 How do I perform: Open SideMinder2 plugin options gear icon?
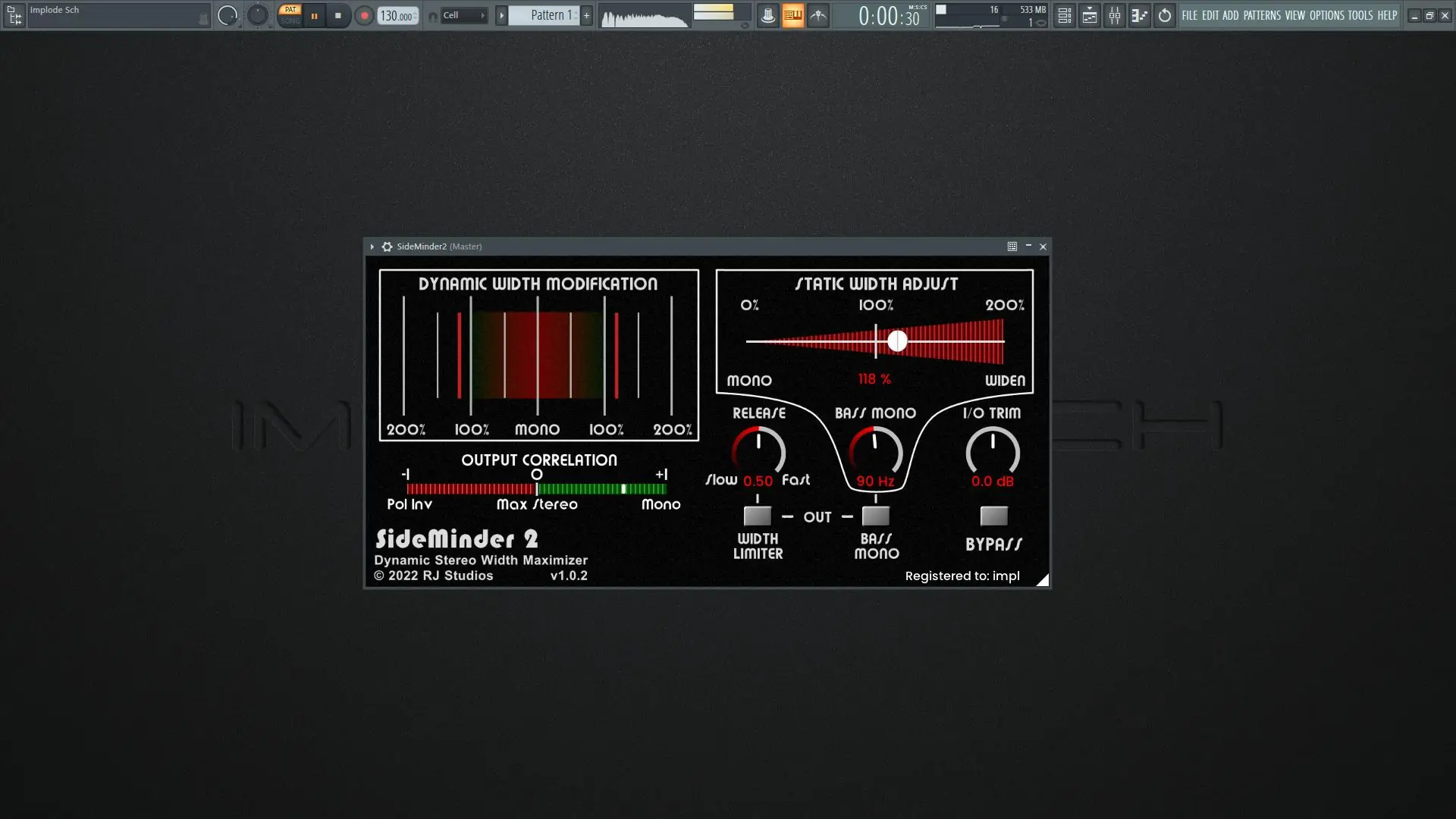(387, 246)
